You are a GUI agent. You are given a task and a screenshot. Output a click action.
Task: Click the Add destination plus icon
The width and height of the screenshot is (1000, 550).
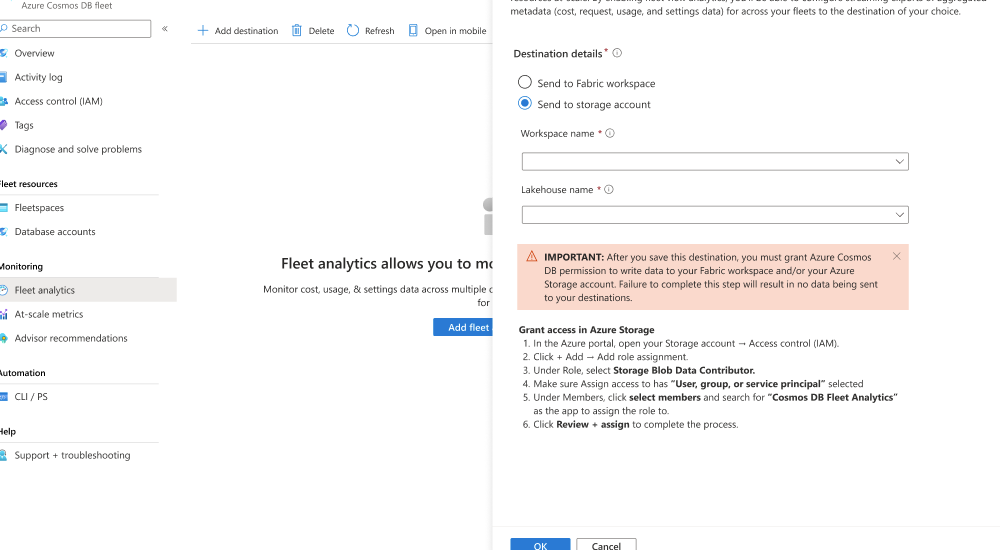[203, 31]
